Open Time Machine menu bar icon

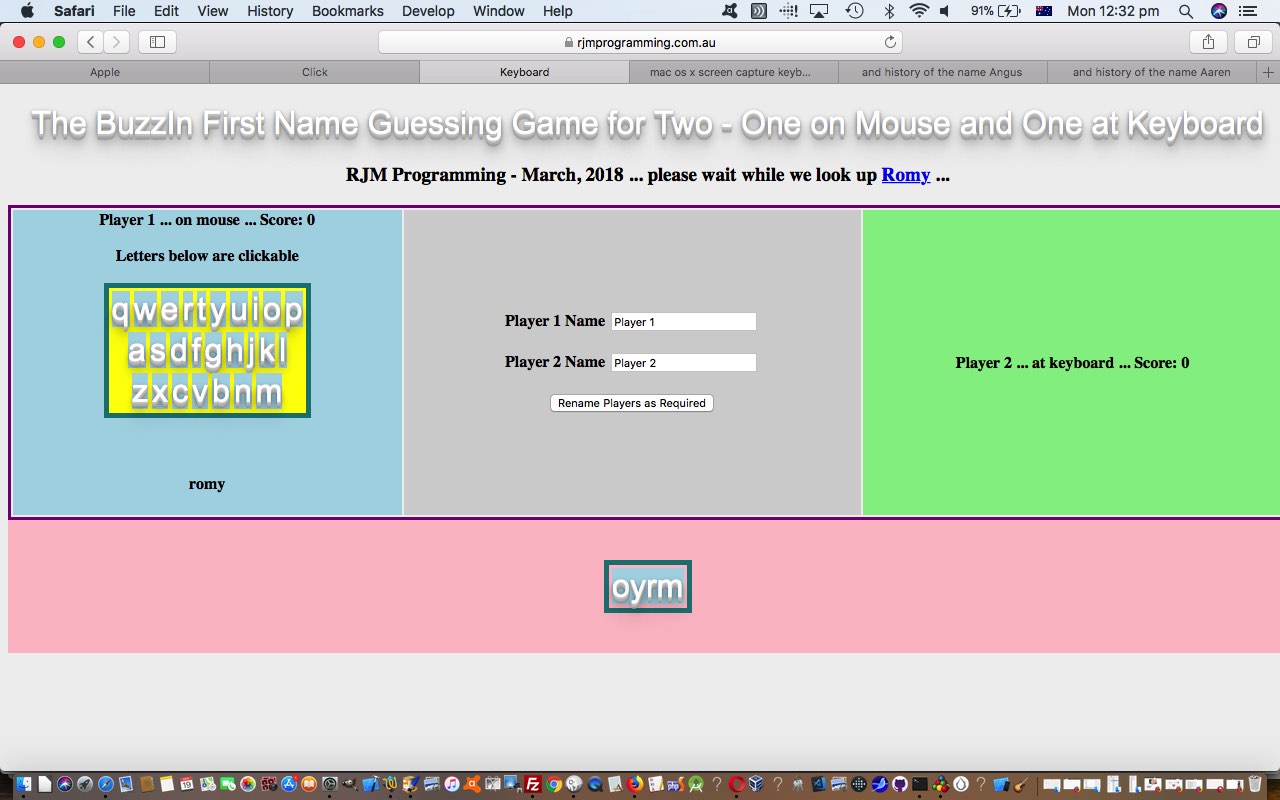854,11
